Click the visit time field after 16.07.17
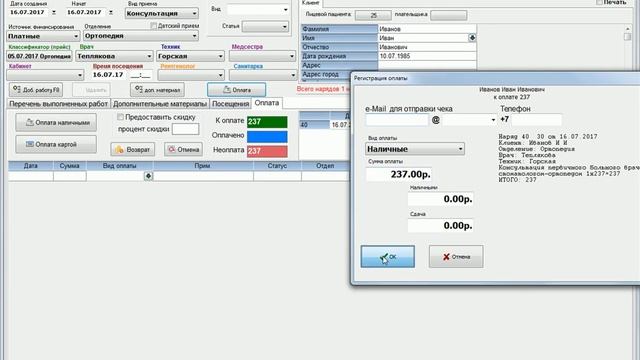640x360 pixels. click(141, 75)
